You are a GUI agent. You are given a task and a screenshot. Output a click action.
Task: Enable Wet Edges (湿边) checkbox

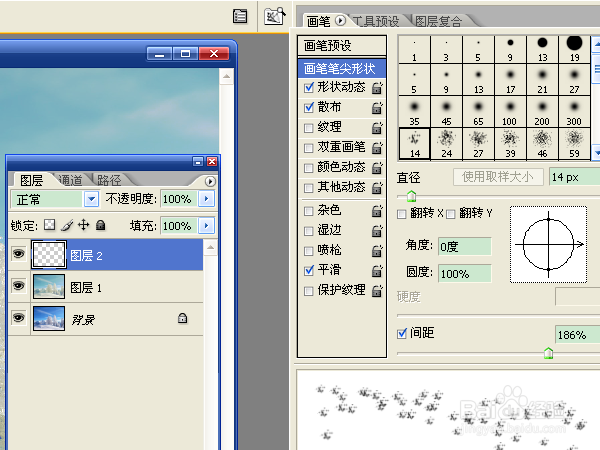pyautogui.click(x=308, y=231)
